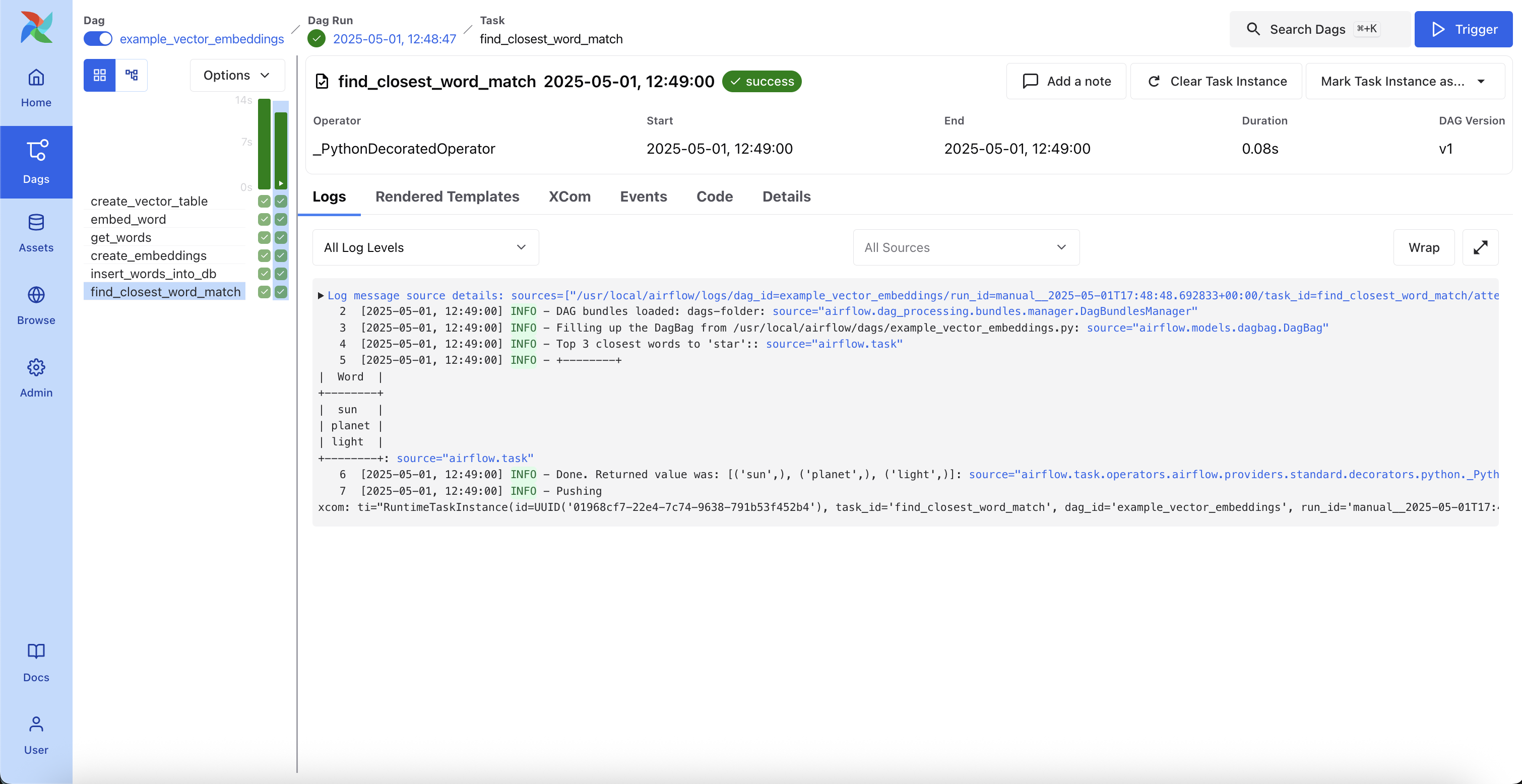Select find_closest_word_match task row
Viewport: 1522px width, 784px height.
pos(165,292)
